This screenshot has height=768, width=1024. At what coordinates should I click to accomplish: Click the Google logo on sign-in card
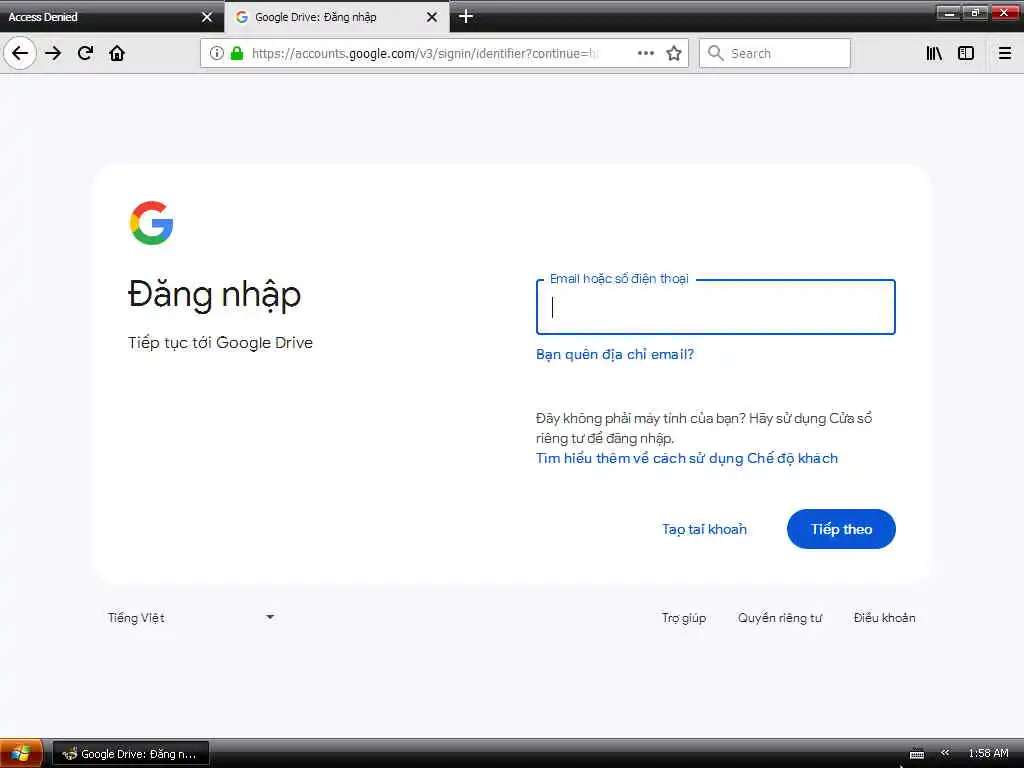pos(152,223)
